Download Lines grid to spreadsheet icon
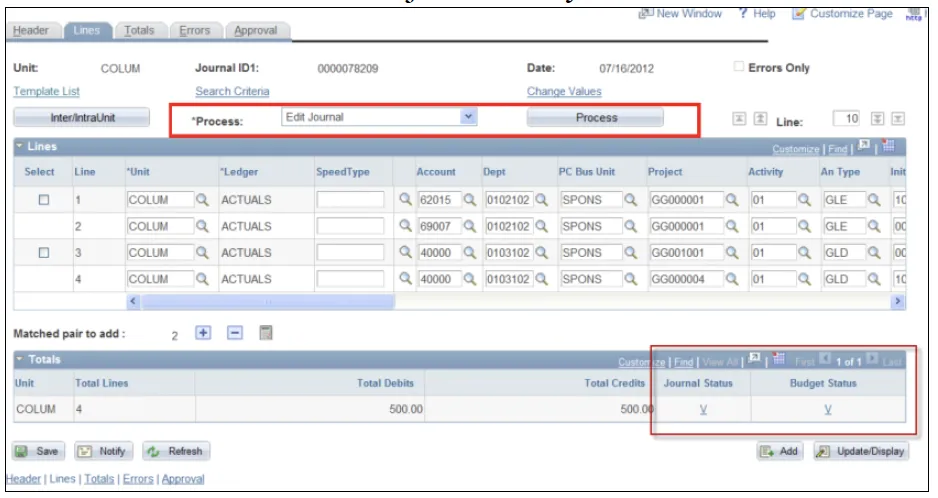 888,145
